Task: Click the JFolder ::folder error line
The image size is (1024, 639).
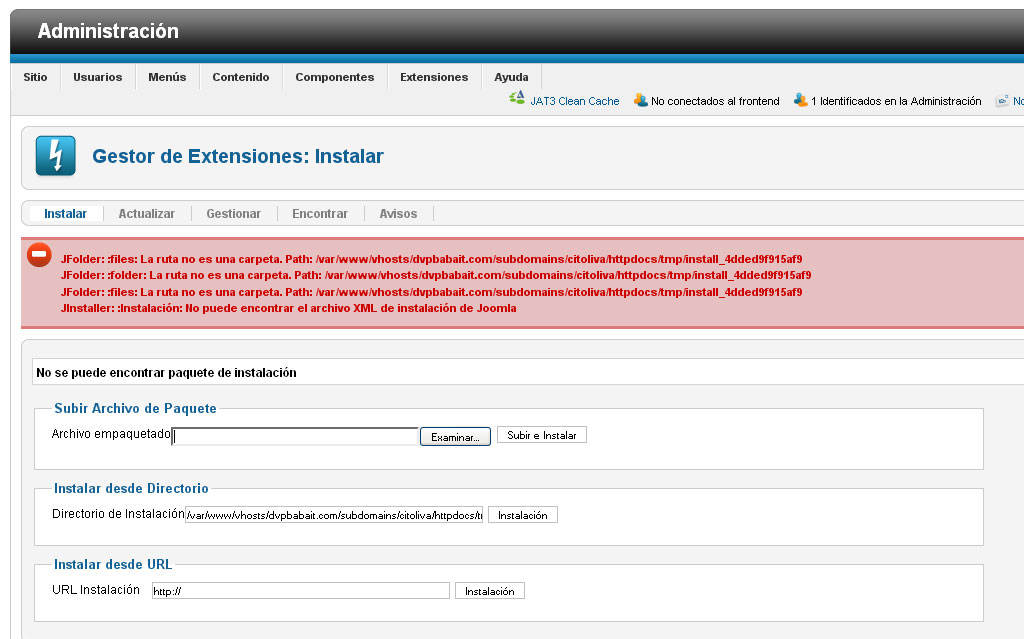Action: tap(436, 275)
